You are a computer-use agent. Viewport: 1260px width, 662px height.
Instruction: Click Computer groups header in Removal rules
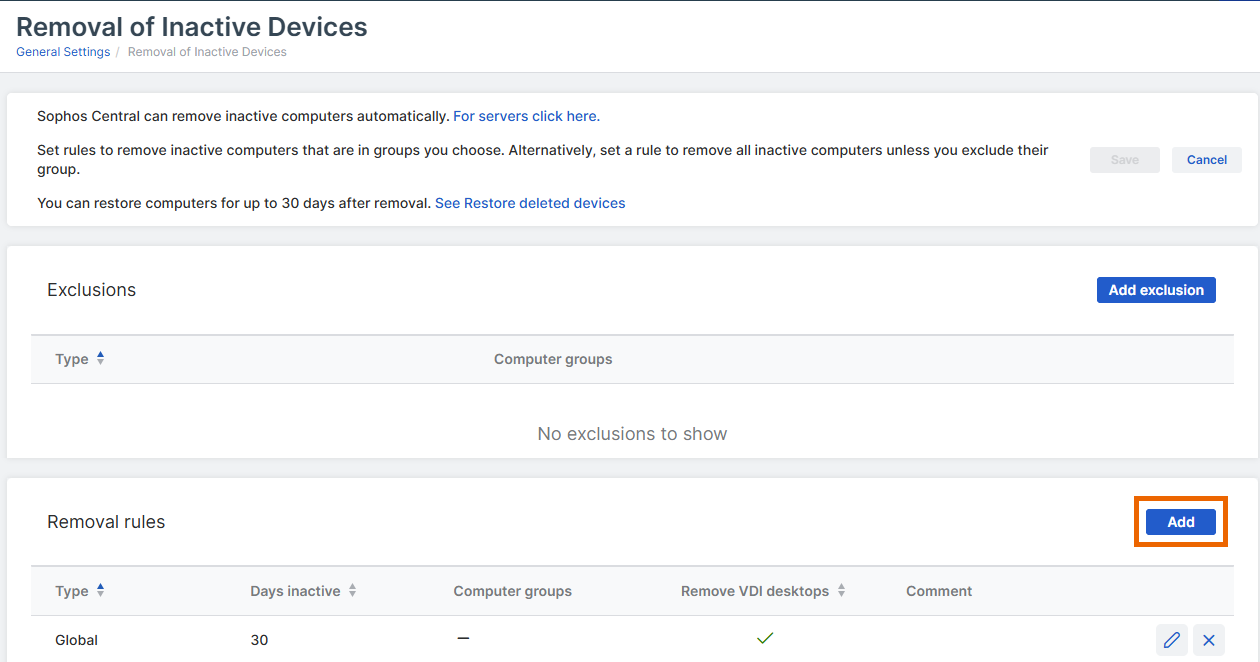coord(512,591)
